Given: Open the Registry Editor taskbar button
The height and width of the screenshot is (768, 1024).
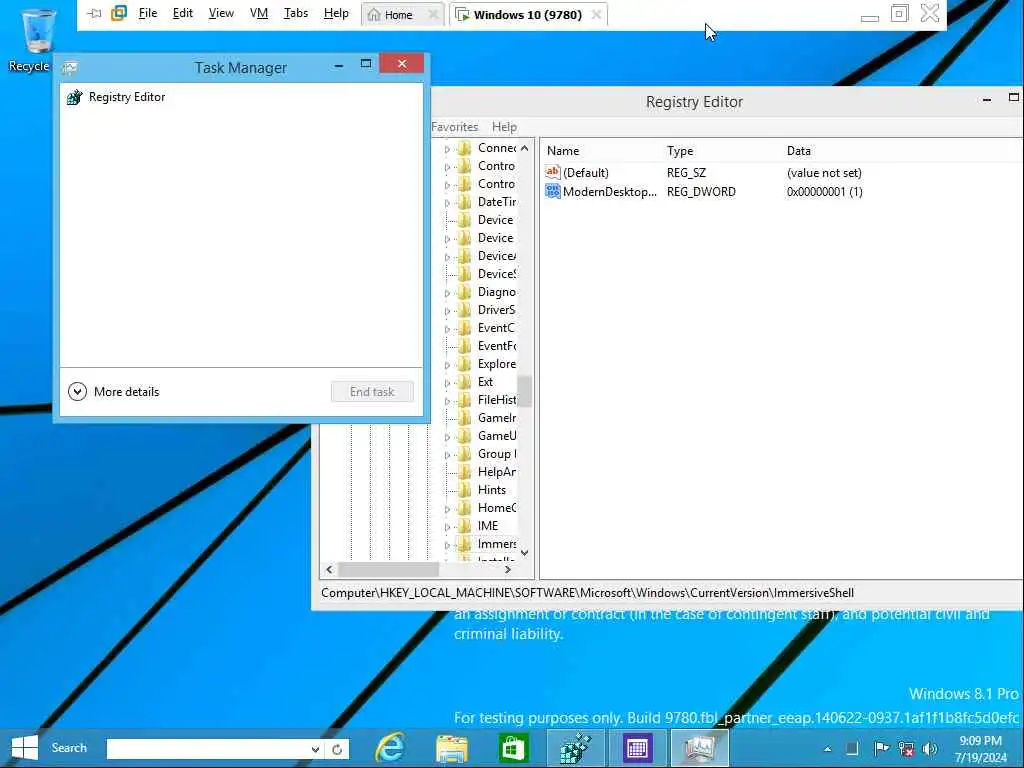Looking at the screenshot, I should pos(575,748).
